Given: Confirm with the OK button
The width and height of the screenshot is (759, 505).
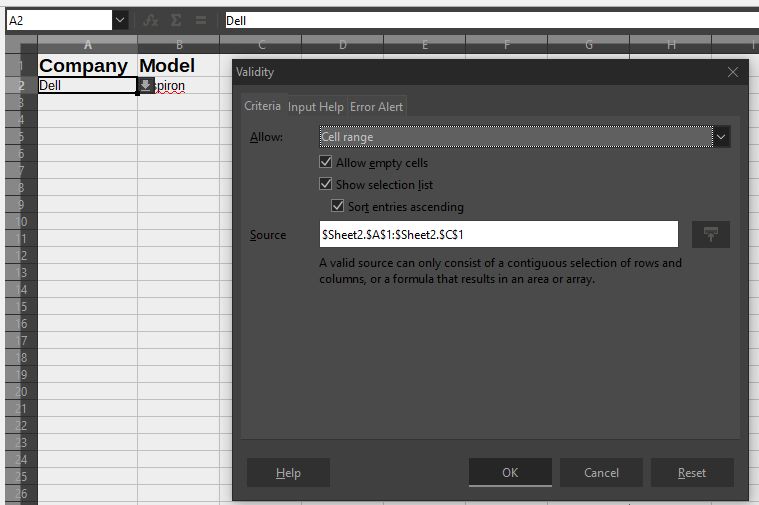Looking at the screenshot, I should tap(510, 473).
